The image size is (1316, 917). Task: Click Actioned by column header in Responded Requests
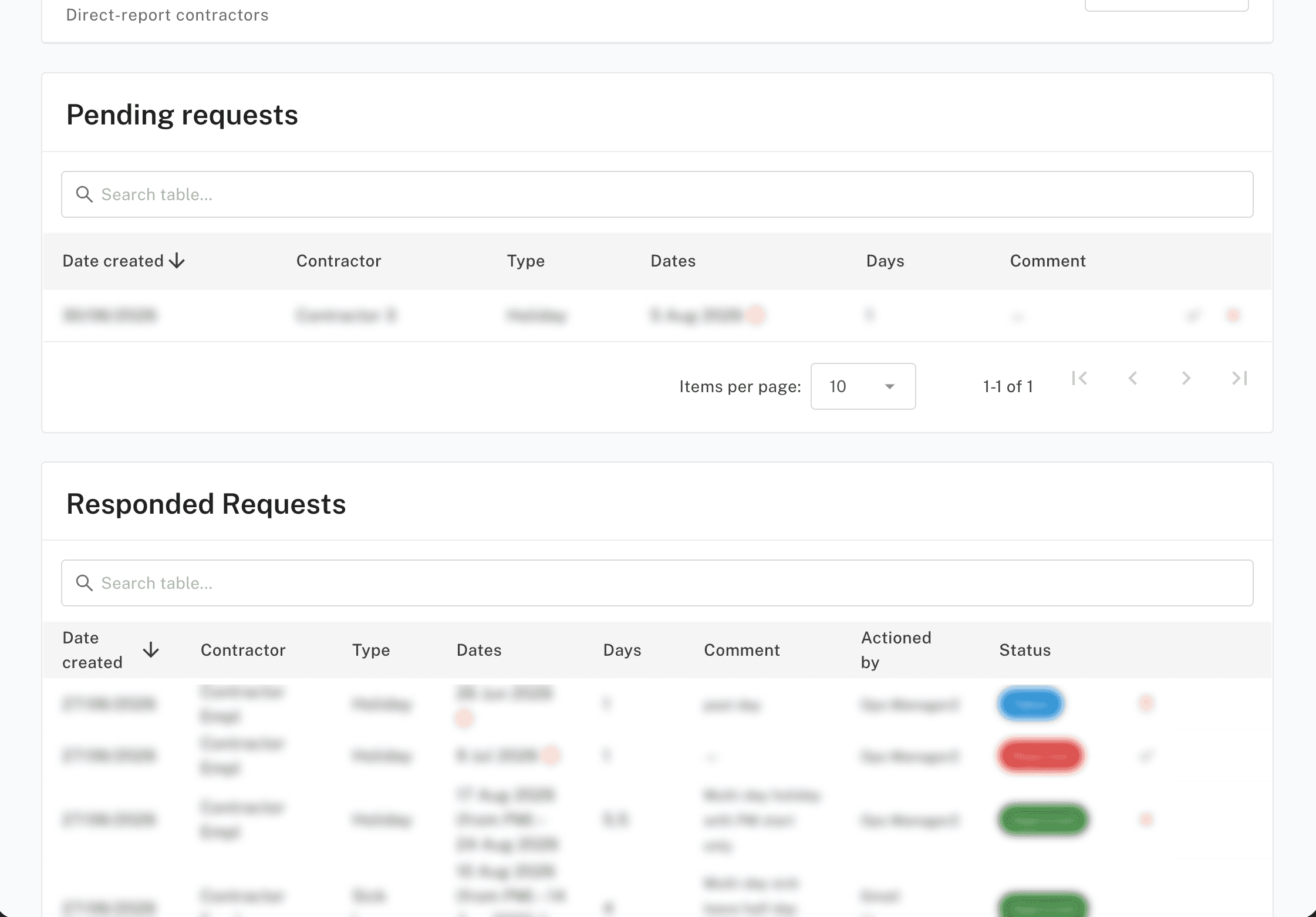896,650
